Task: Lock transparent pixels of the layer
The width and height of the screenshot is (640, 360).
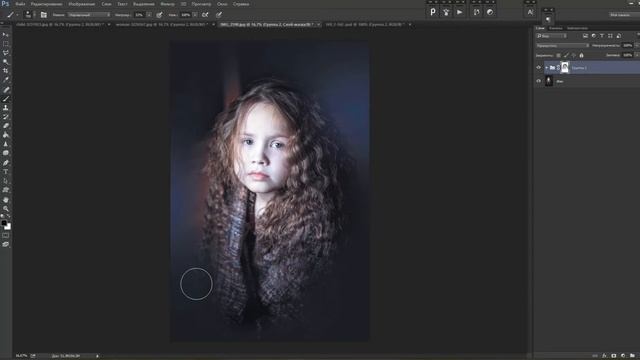Action: [x=558, y=56]
